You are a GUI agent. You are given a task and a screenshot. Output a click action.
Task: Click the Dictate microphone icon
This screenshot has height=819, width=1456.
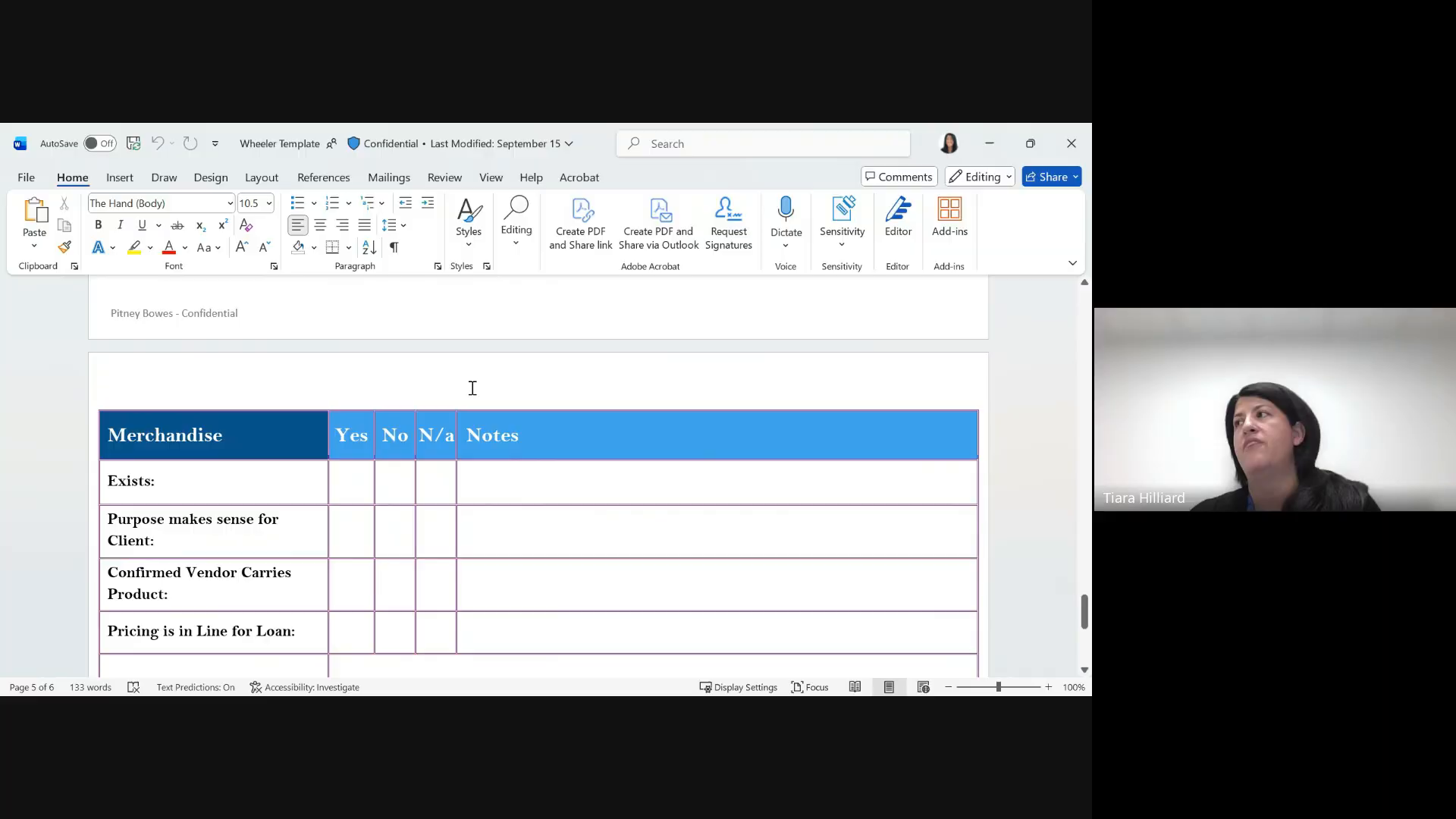tap(786, 209)
